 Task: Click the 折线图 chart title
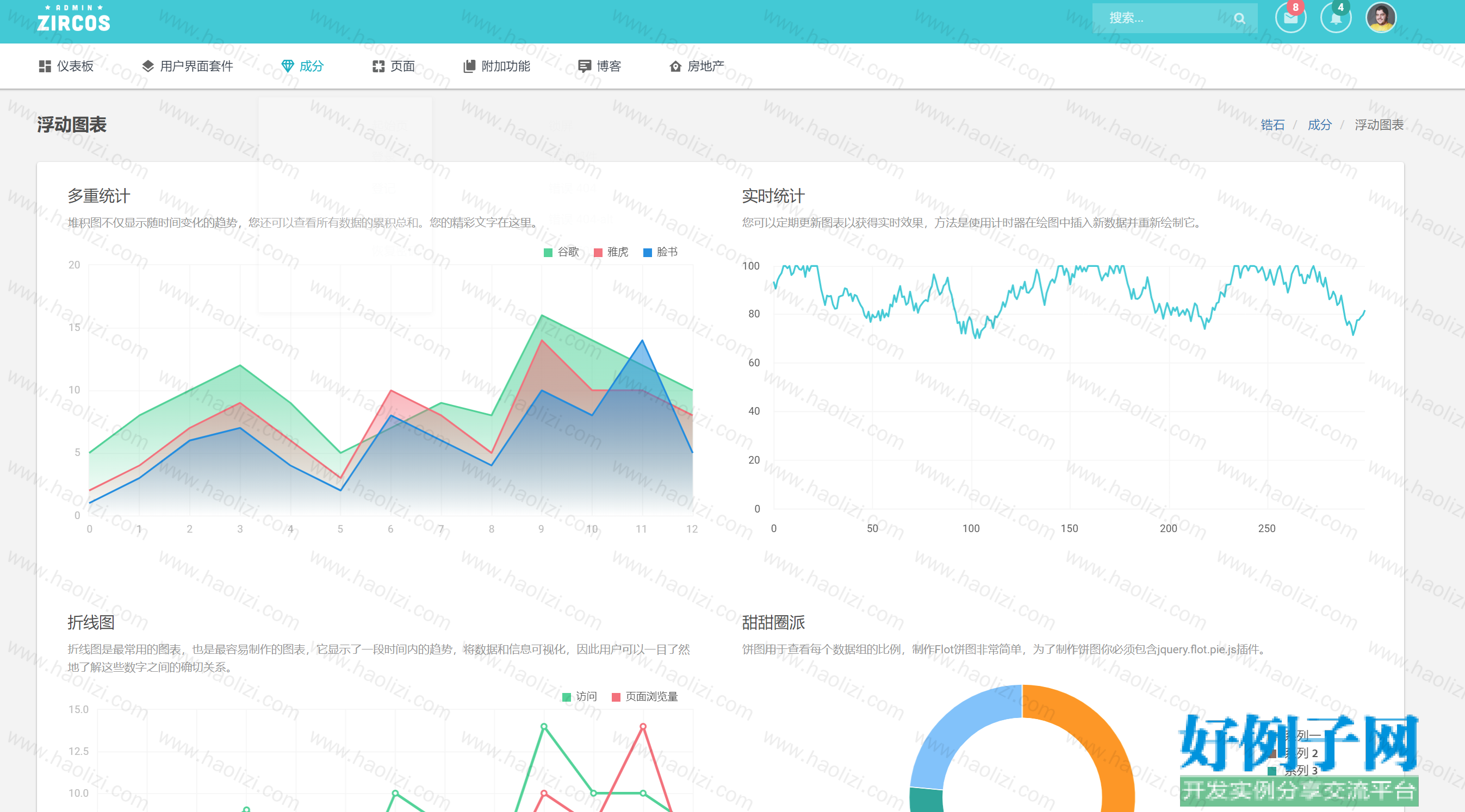[91, 623]
